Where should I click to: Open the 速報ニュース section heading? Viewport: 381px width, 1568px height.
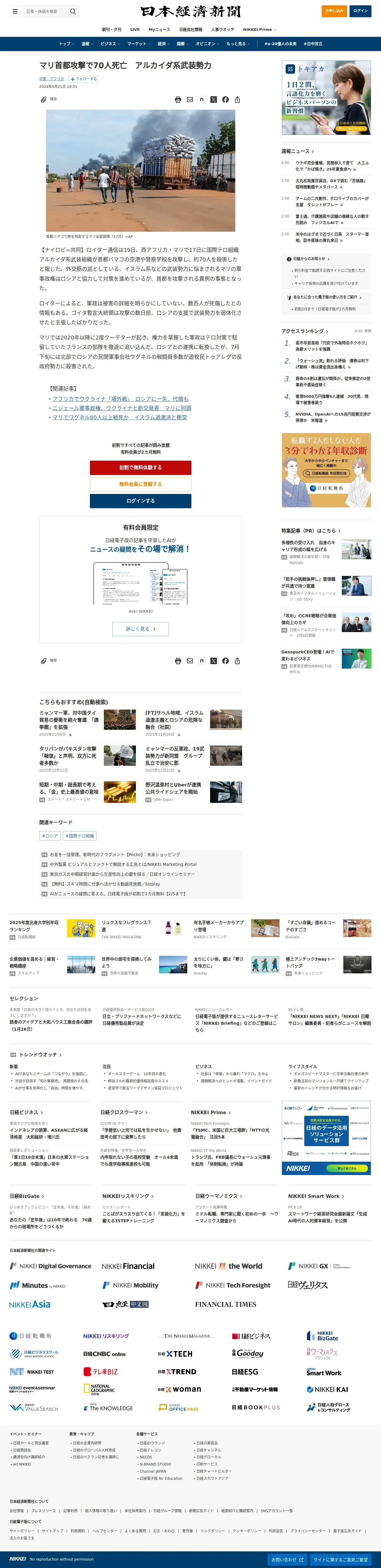298,151
